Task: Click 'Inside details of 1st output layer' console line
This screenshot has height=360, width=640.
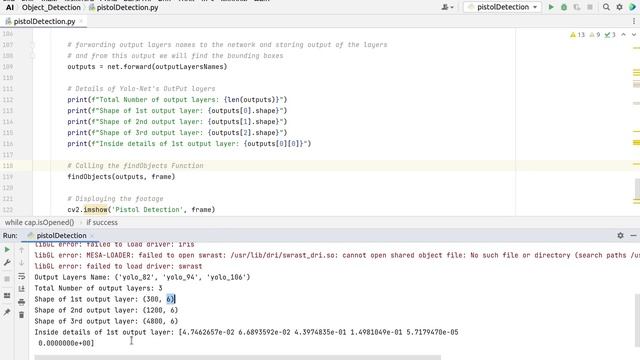Action: (246, 332)
